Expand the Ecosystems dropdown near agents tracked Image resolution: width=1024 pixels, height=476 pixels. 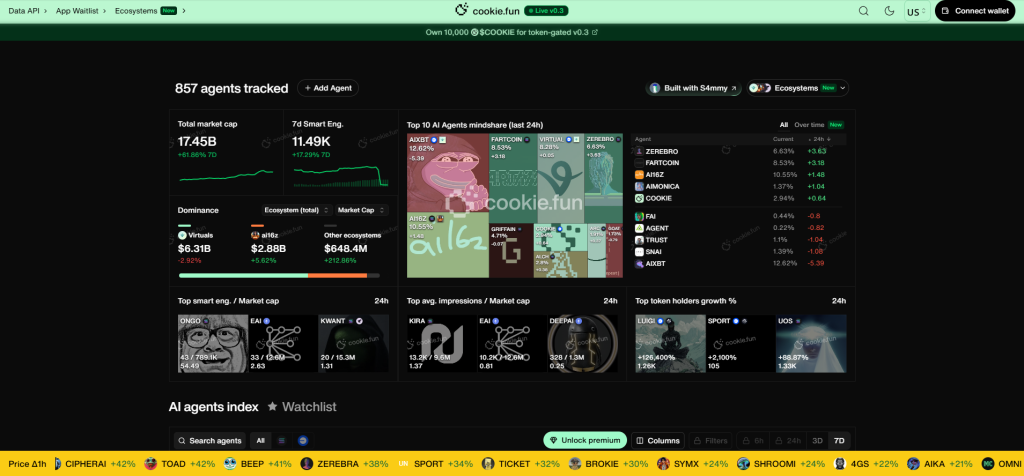(798, 88)
